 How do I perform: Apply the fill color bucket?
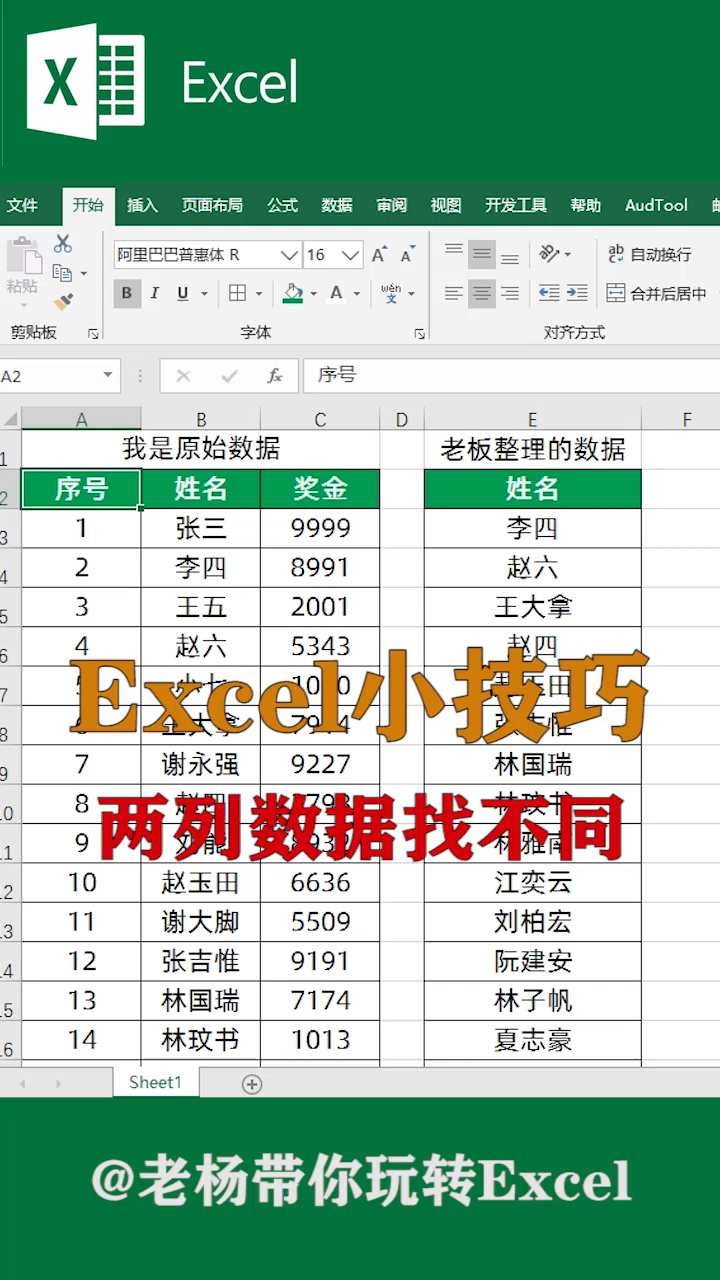pos(293,293)
